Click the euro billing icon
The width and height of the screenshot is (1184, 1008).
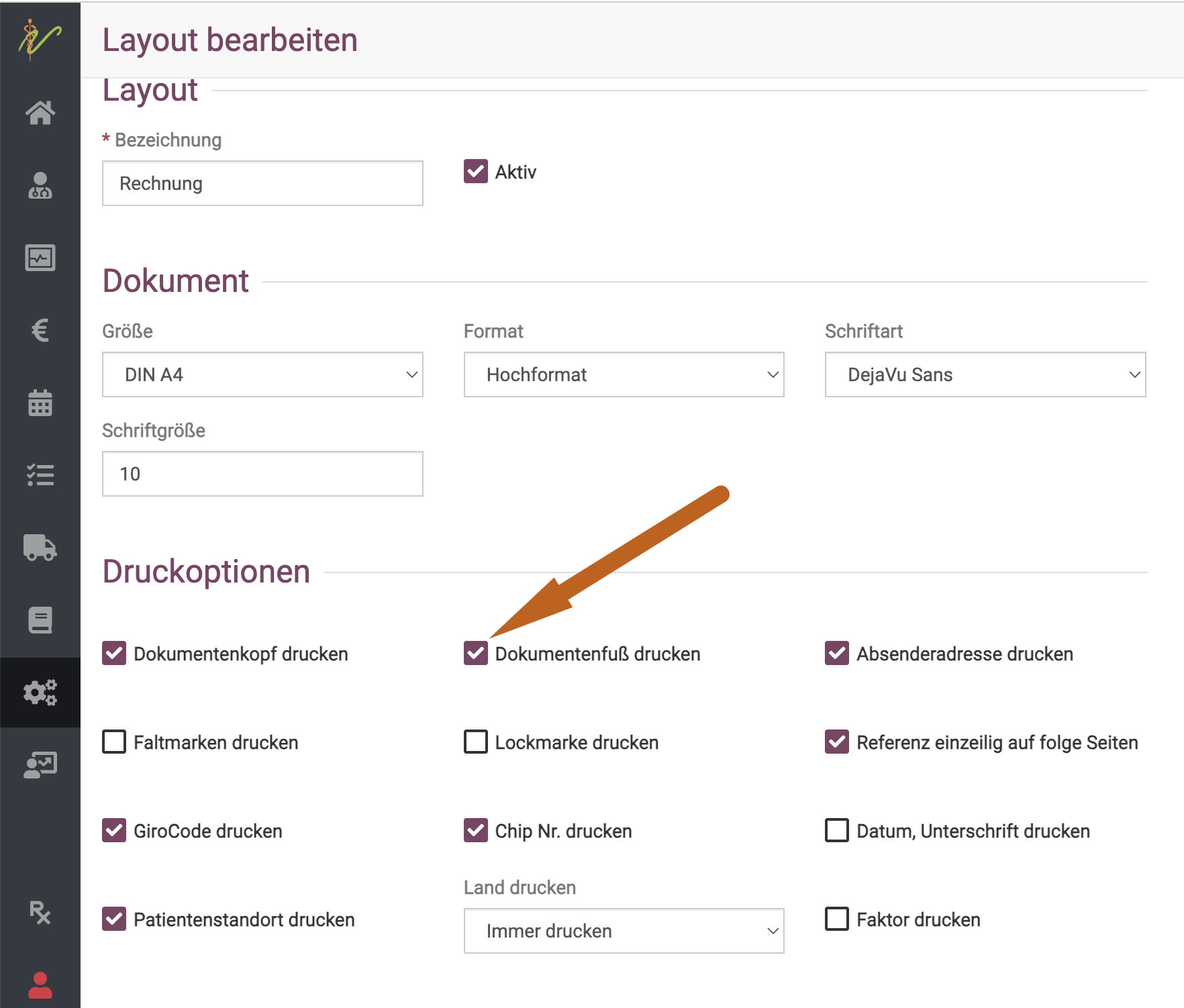tap(40, 330)
